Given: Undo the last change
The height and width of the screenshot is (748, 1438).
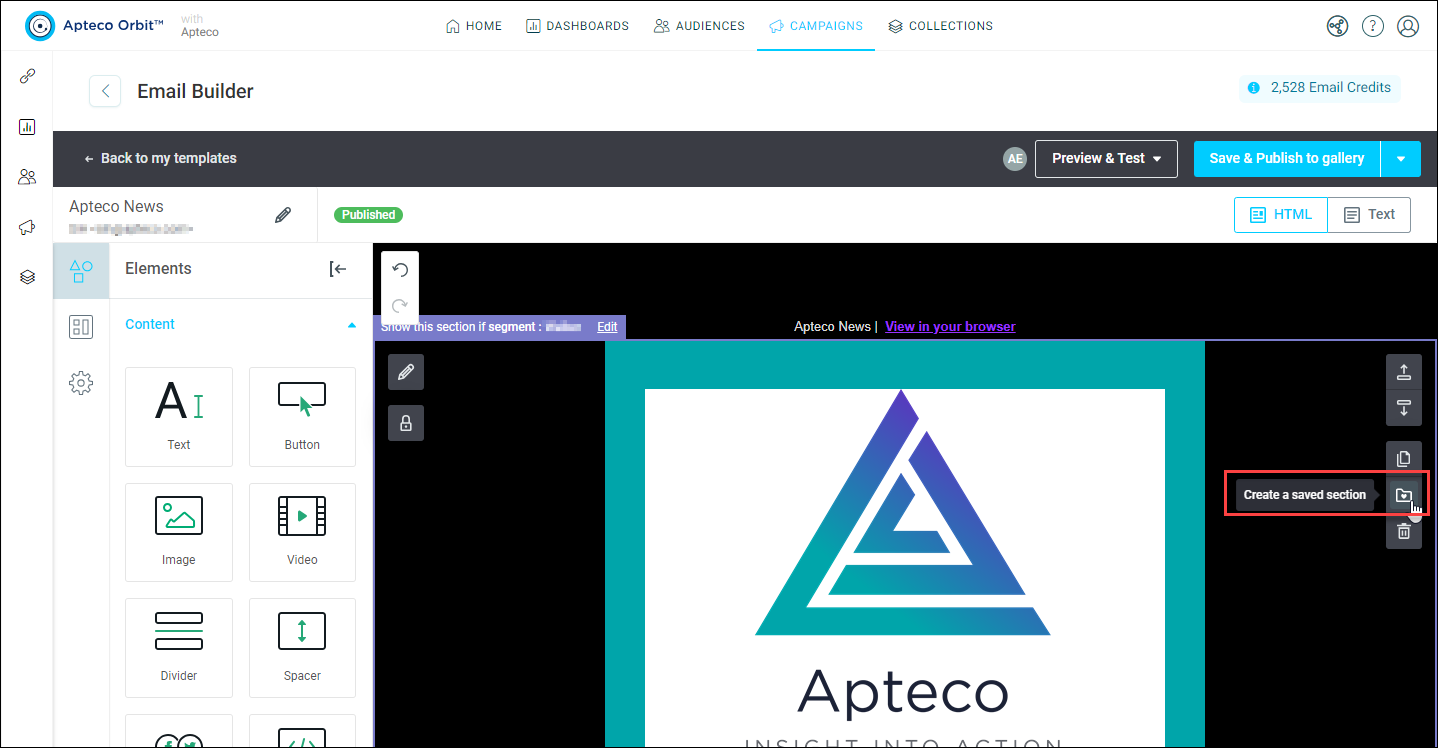Looking at the screenshot, I should point(400,270).
